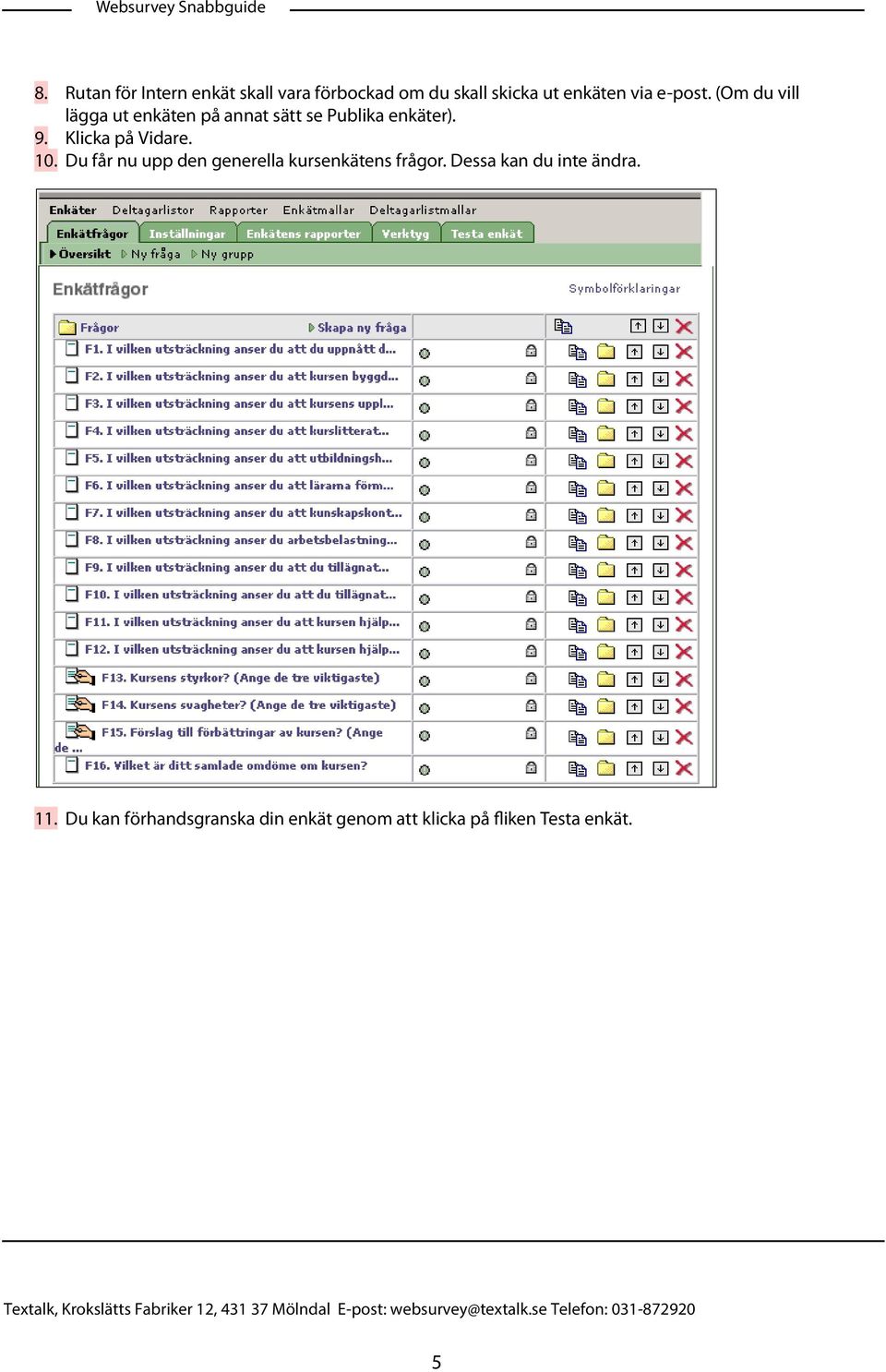
Task: Click the lock icon on row F14
Action: (532, 705)
